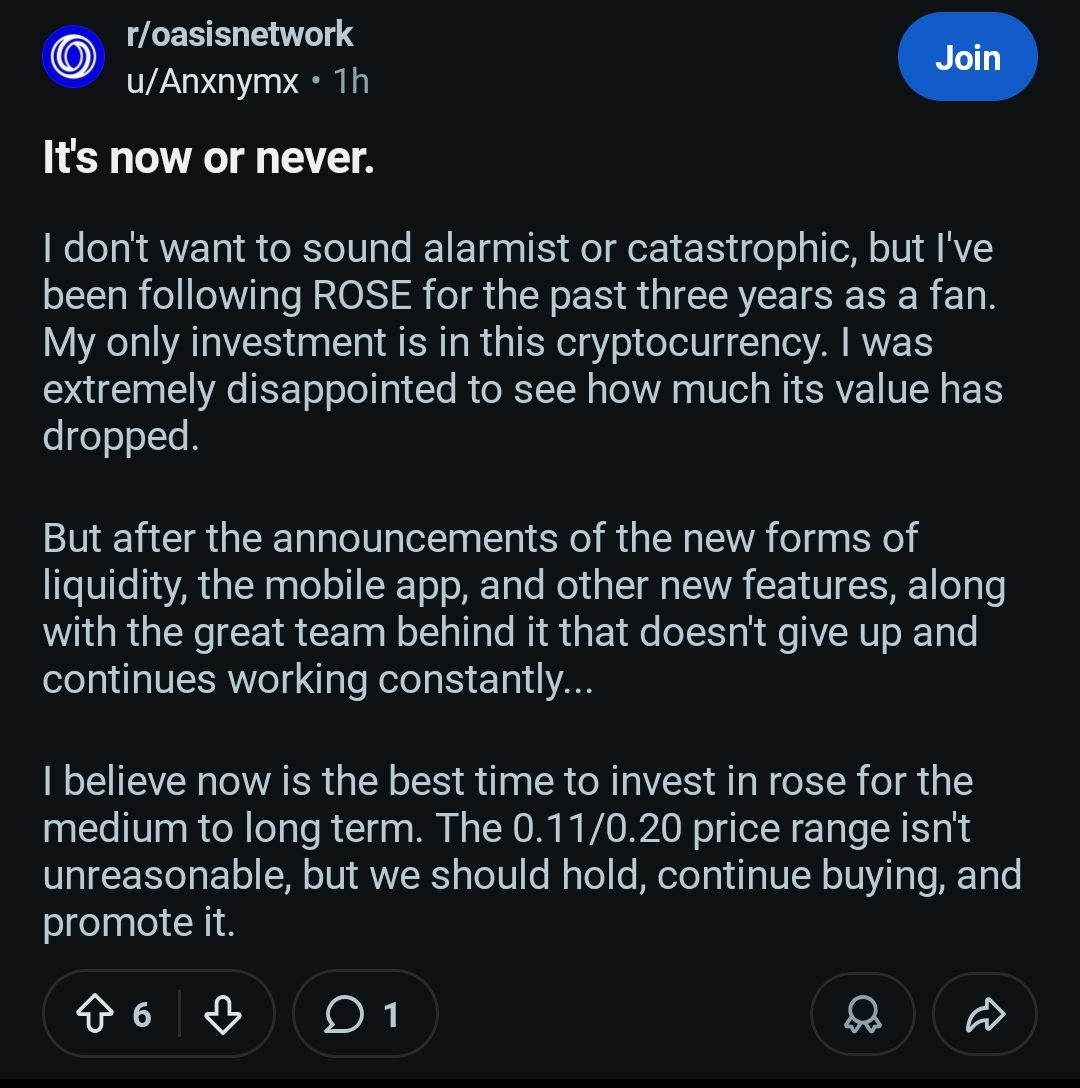This screenshot has height=1088, width=1080.
Task: Click the paragraph starting "I believe now"
Action: click(520, 851)
